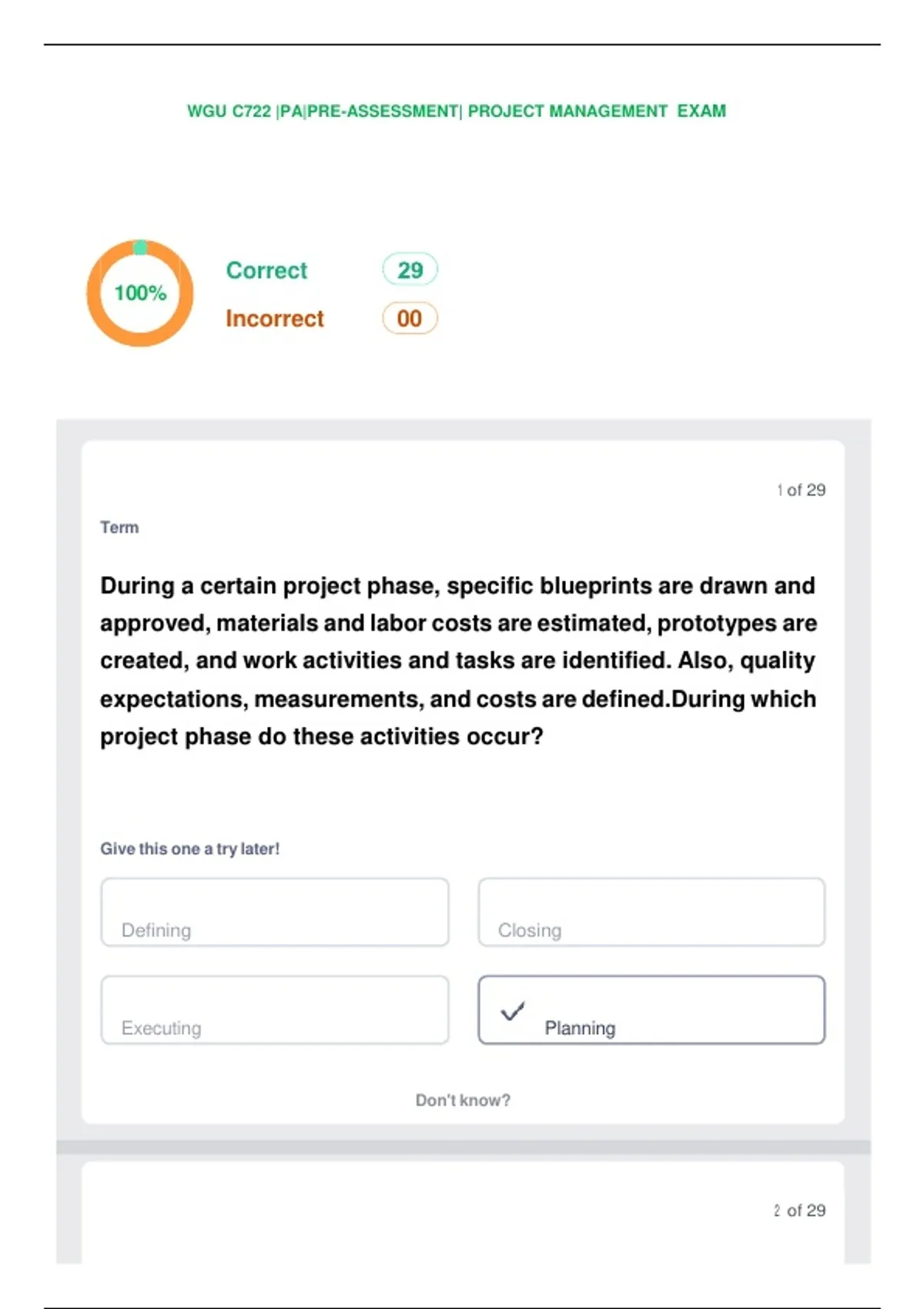
Task: Select the Executing answer choice
Action: (x=275, y=1009)
